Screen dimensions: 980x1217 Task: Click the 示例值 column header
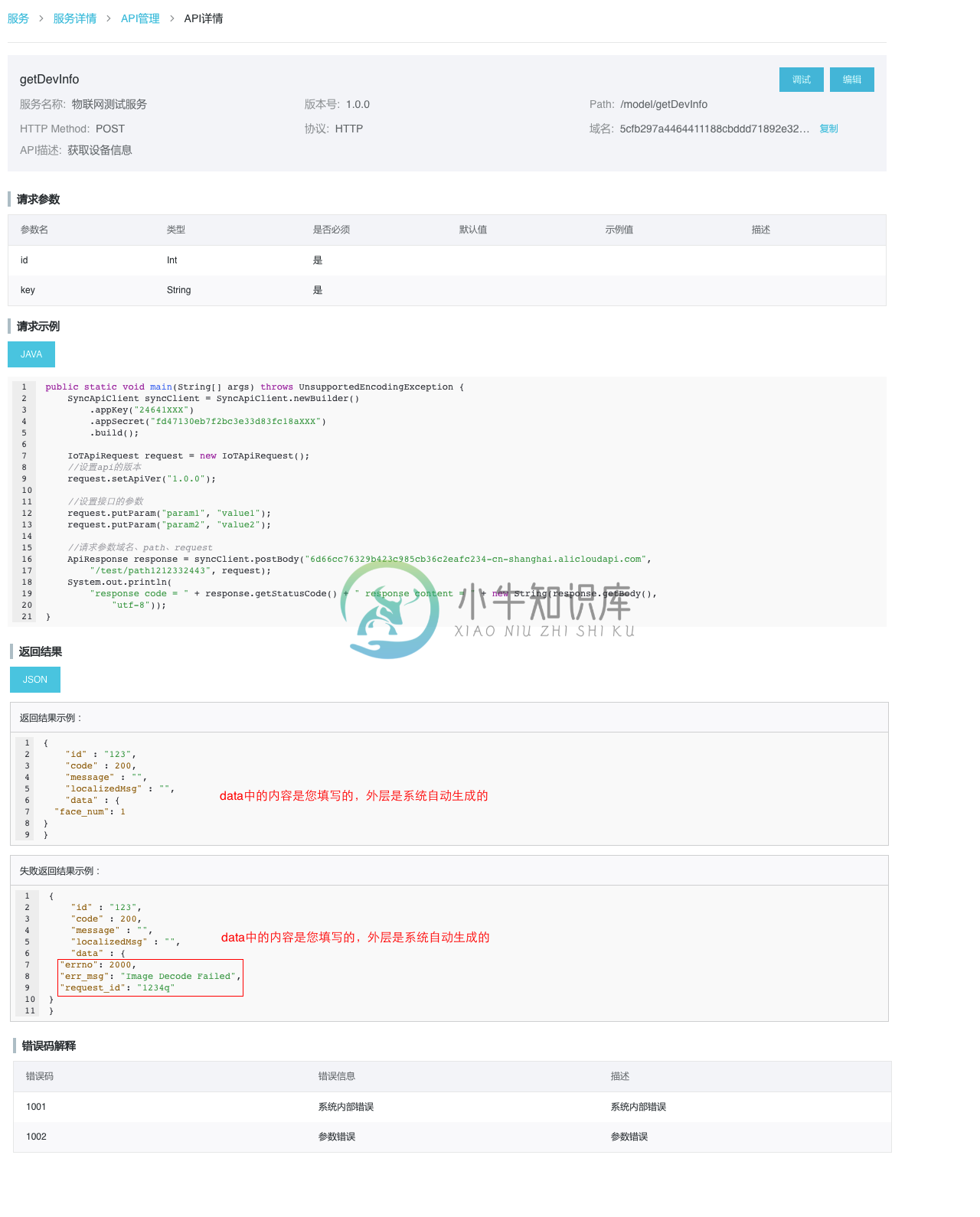pyautogui.click(x=619, y=230)
